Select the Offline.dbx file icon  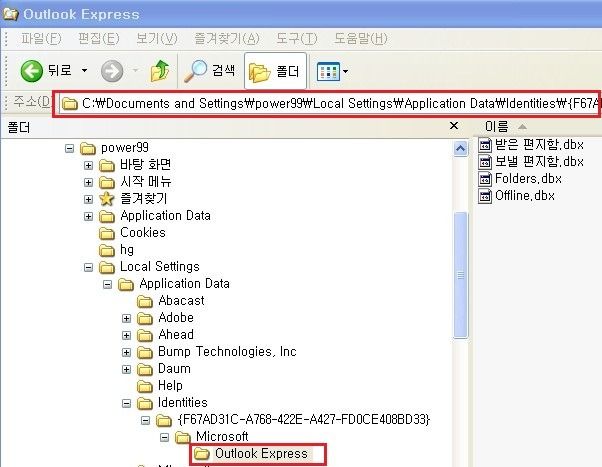[485, 196]
